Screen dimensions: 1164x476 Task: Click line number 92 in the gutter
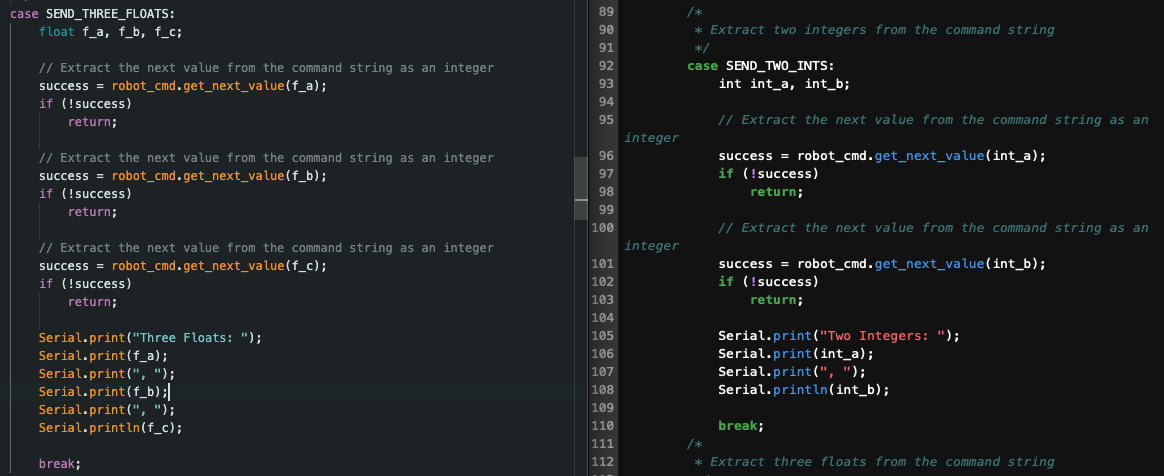(x=604, y=66)
